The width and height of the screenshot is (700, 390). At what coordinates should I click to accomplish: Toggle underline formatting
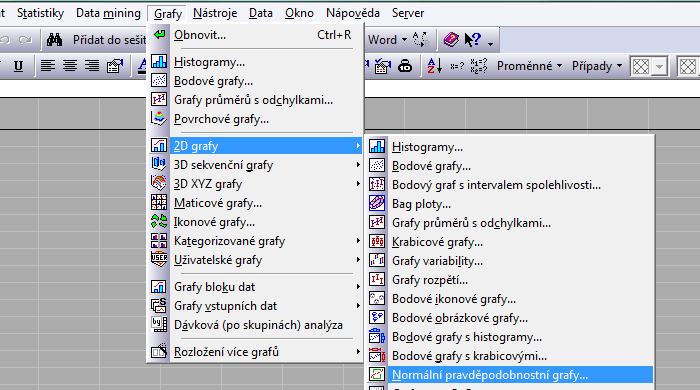point(18,66)
